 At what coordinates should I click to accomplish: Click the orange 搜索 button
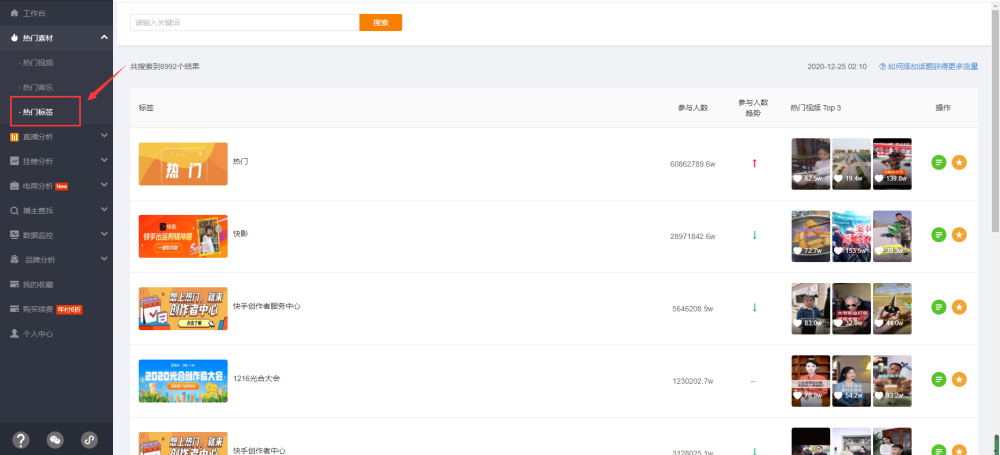pos(381,22)
